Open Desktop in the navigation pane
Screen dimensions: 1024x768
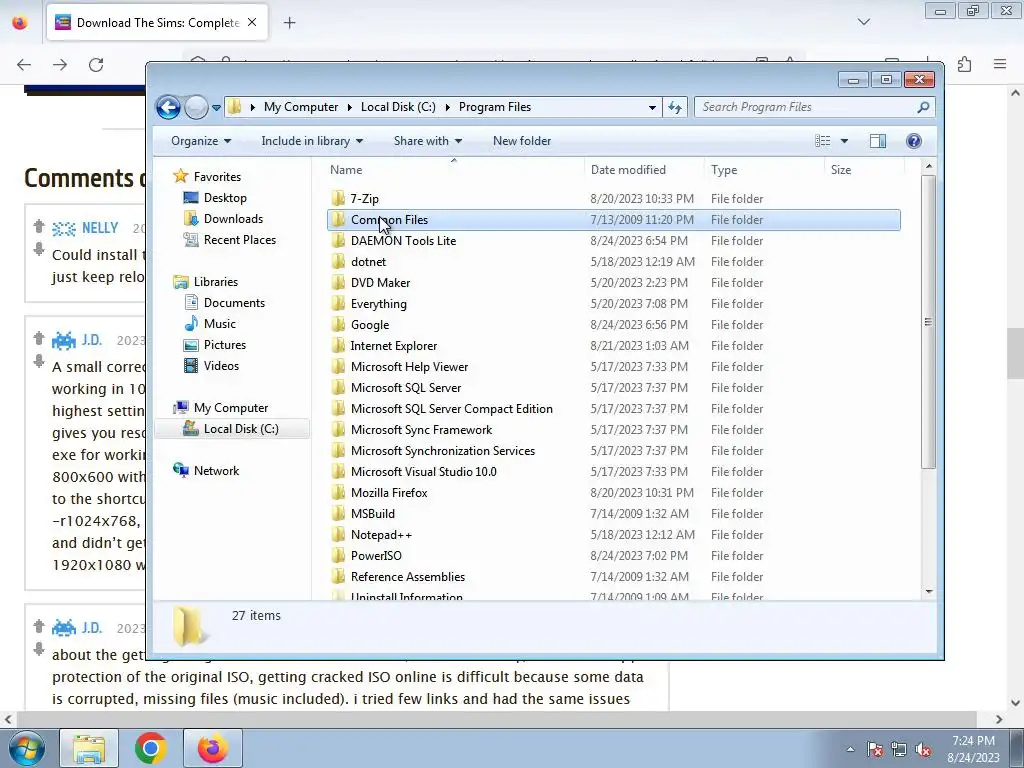click(x=225, y=198)
